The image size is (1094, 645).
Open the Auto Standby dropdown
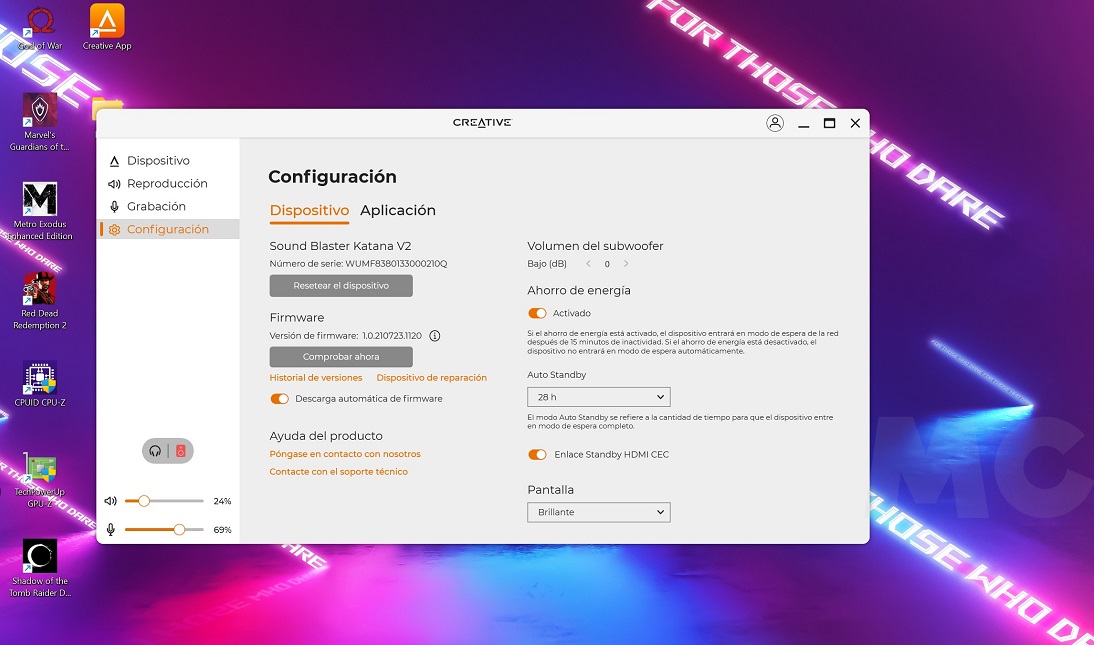tap(598, 397)
